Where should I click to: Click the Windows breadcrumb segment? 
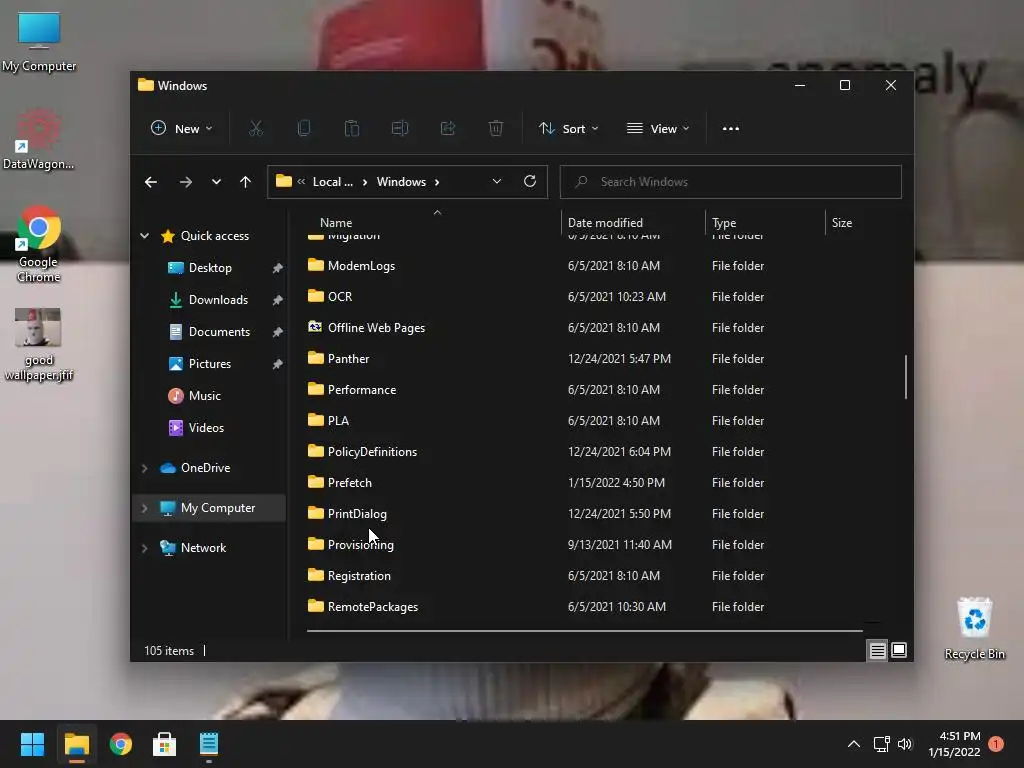tap(401, 182)
